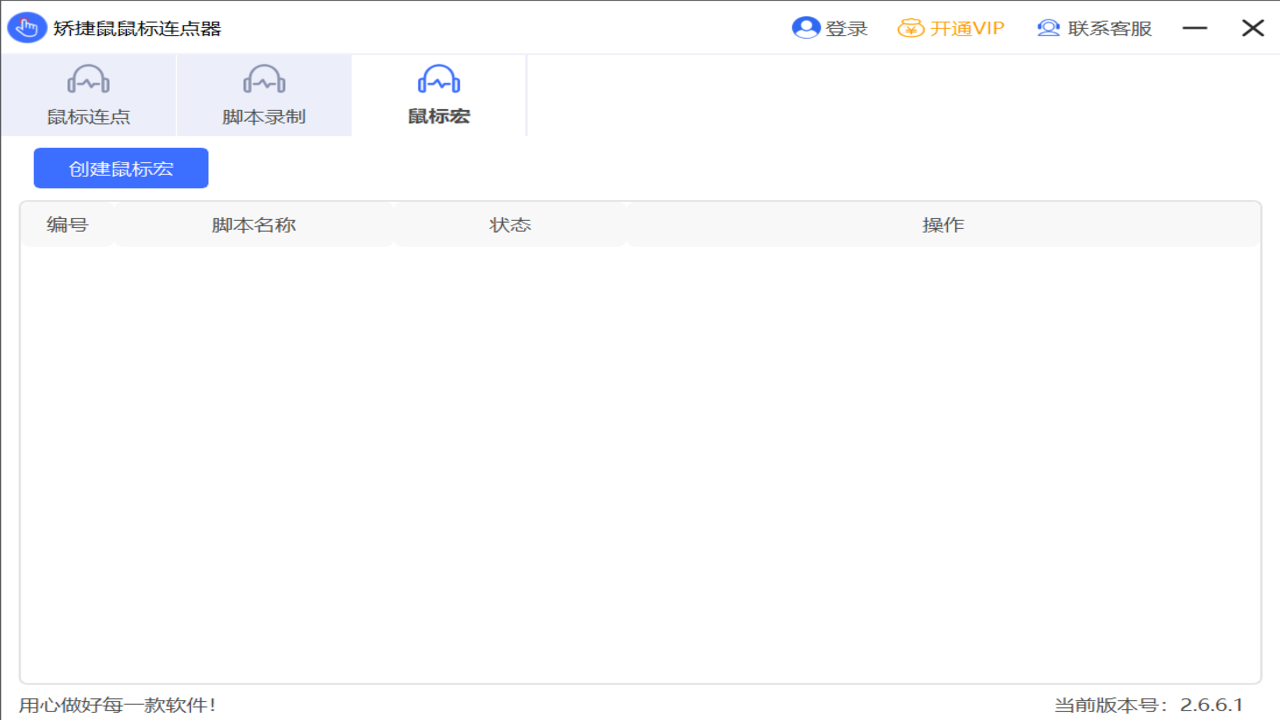Click the 状态 column header
Screen dimensions: 1280x720
click(x=511, y=224)
